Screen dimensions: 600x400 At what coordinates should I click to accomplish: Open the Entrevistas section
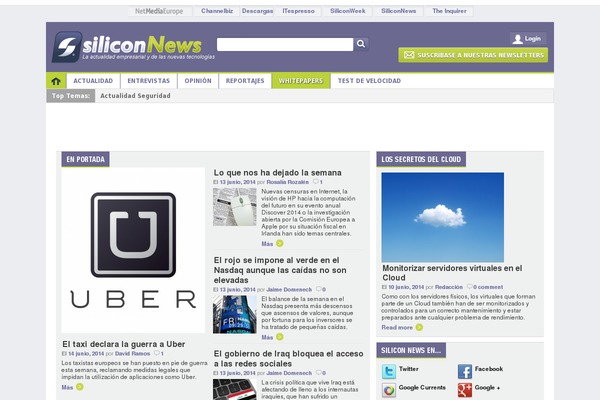pyautogui.click(x=148, y=81)
